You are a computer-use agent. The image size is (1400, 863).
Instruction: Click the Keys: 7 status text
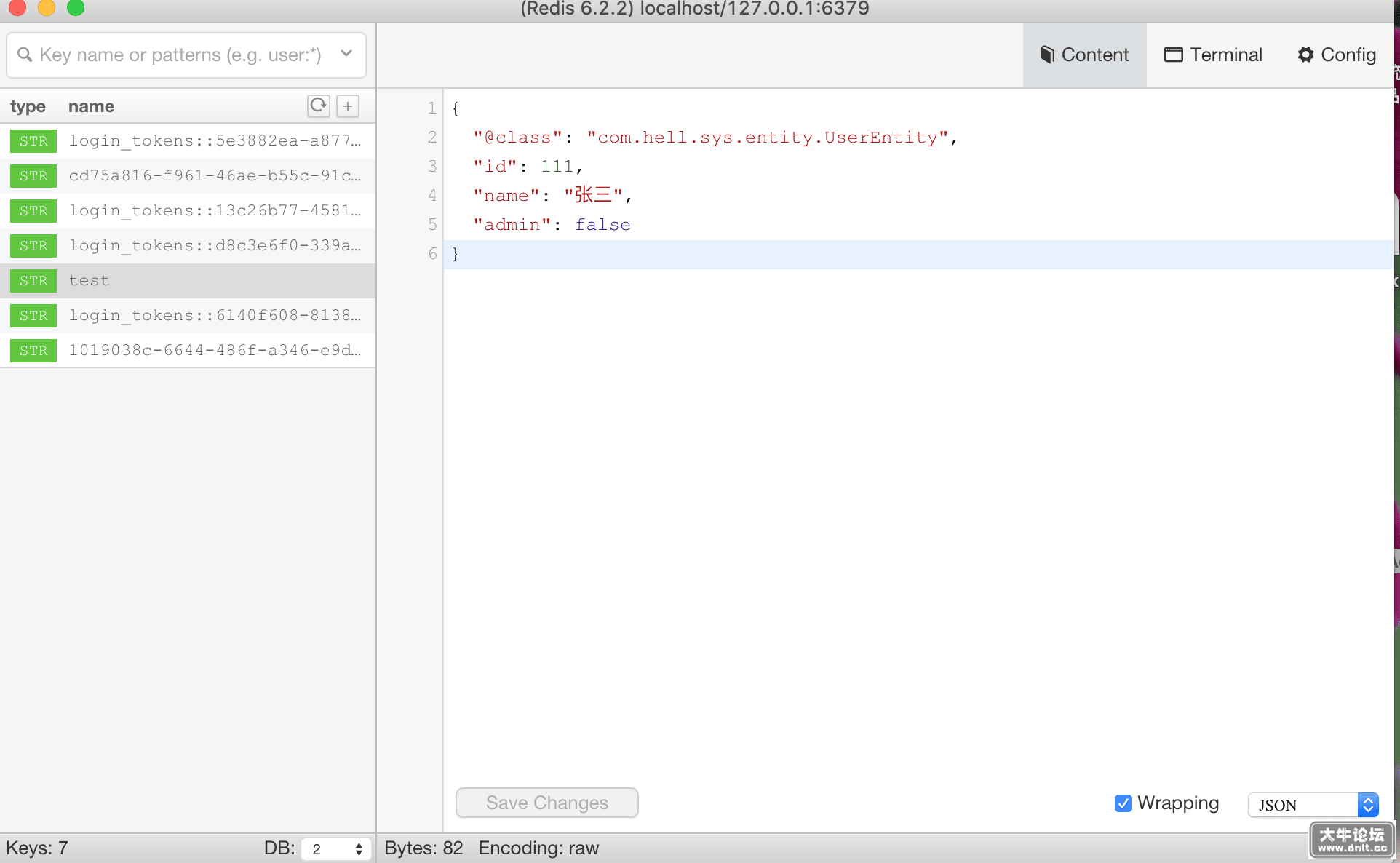click(36, 848)
